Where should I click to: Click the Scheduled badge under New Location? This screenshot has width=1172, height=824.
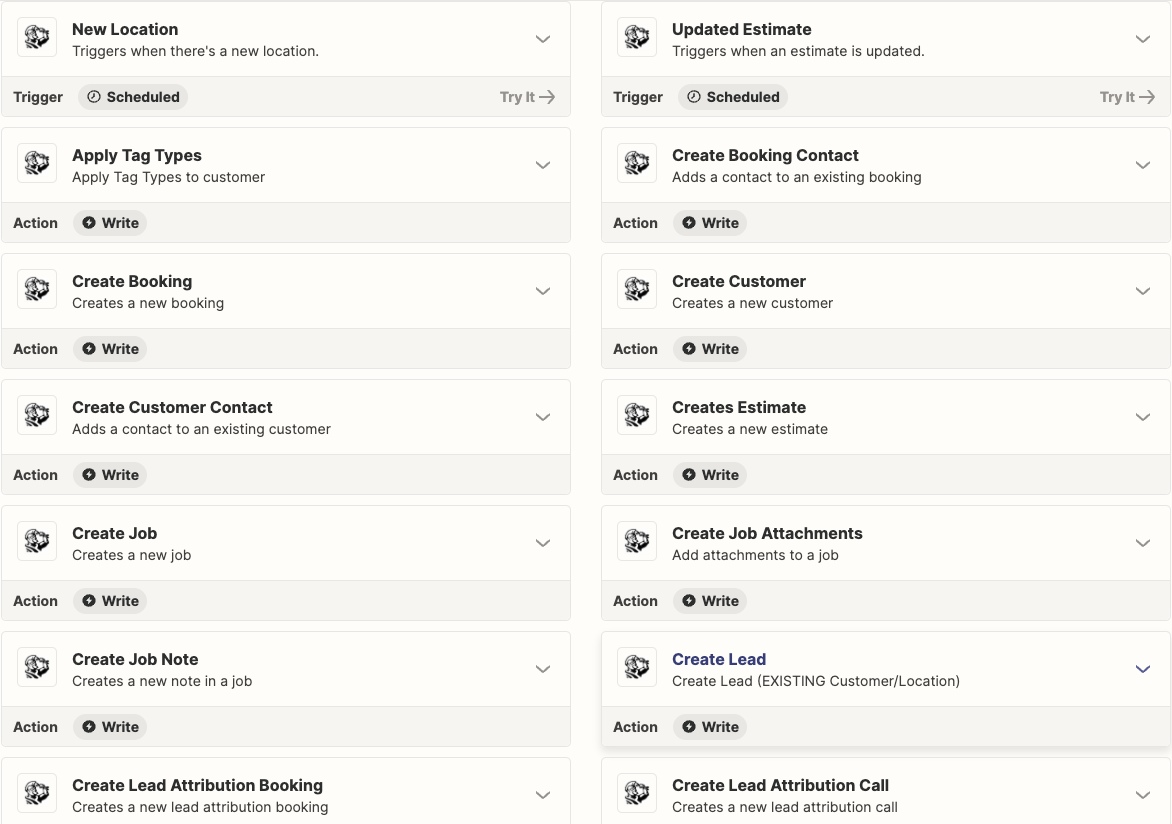tap(133, 97)
